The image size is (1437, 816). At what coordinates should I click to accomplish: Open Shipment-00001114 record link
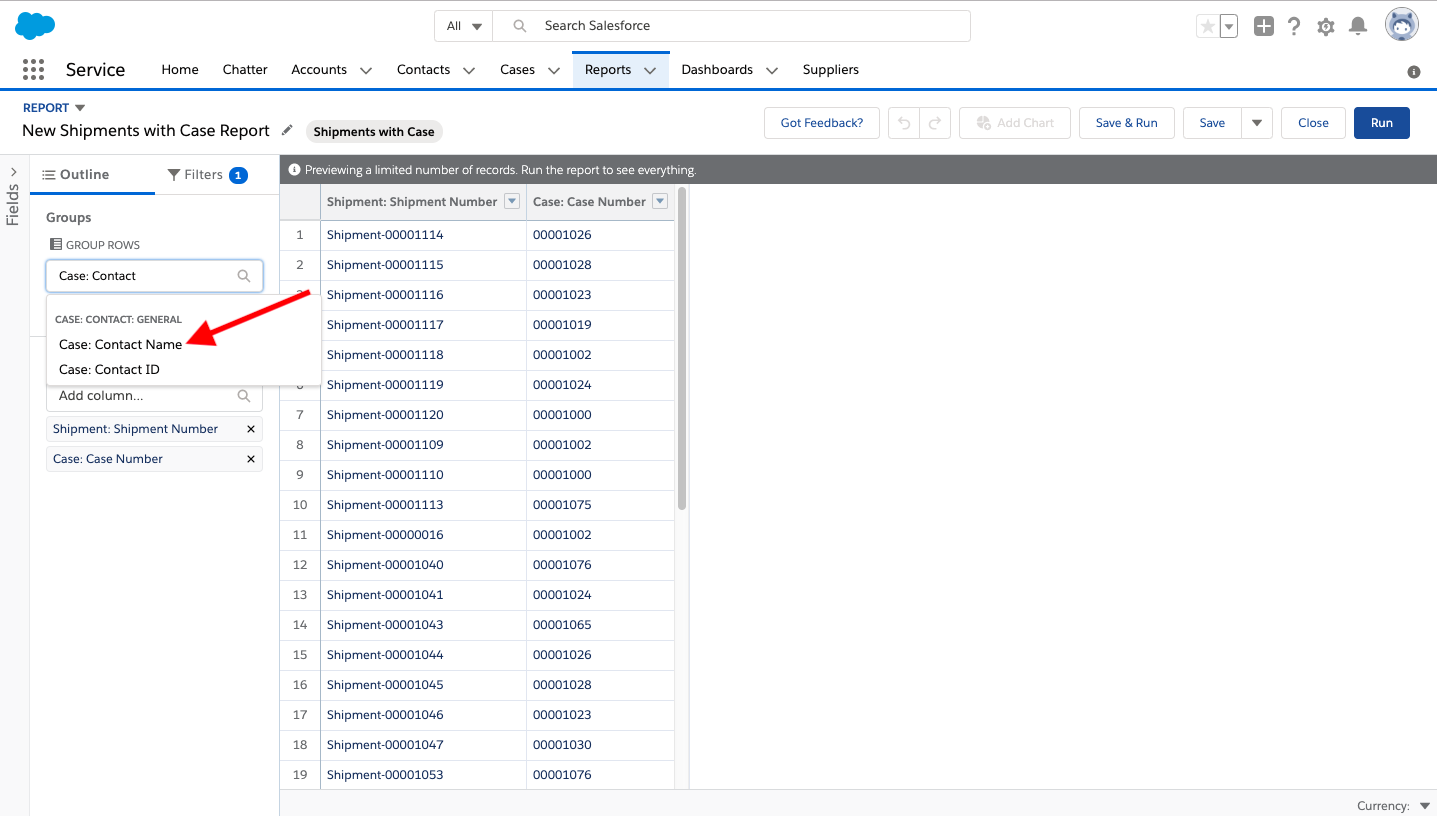(x=385, y=235)
